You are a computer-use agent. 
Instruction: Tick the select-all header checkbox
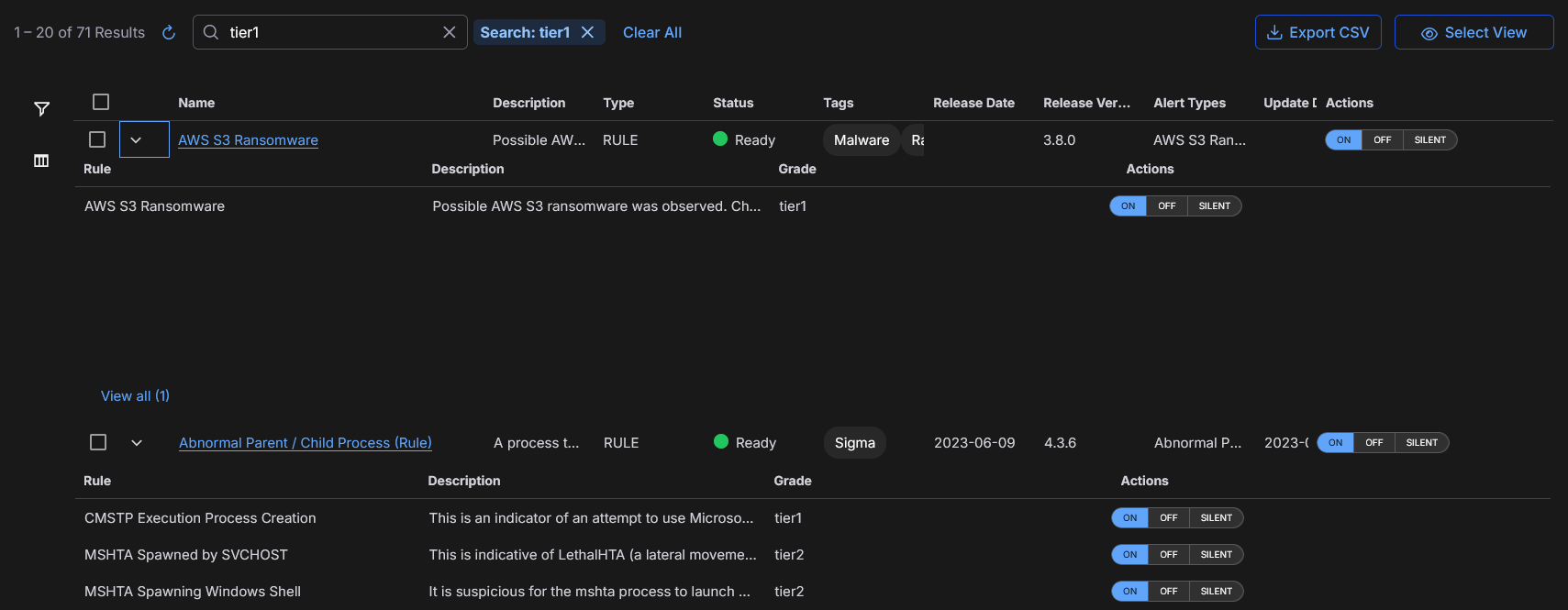[x=101, y=102]
